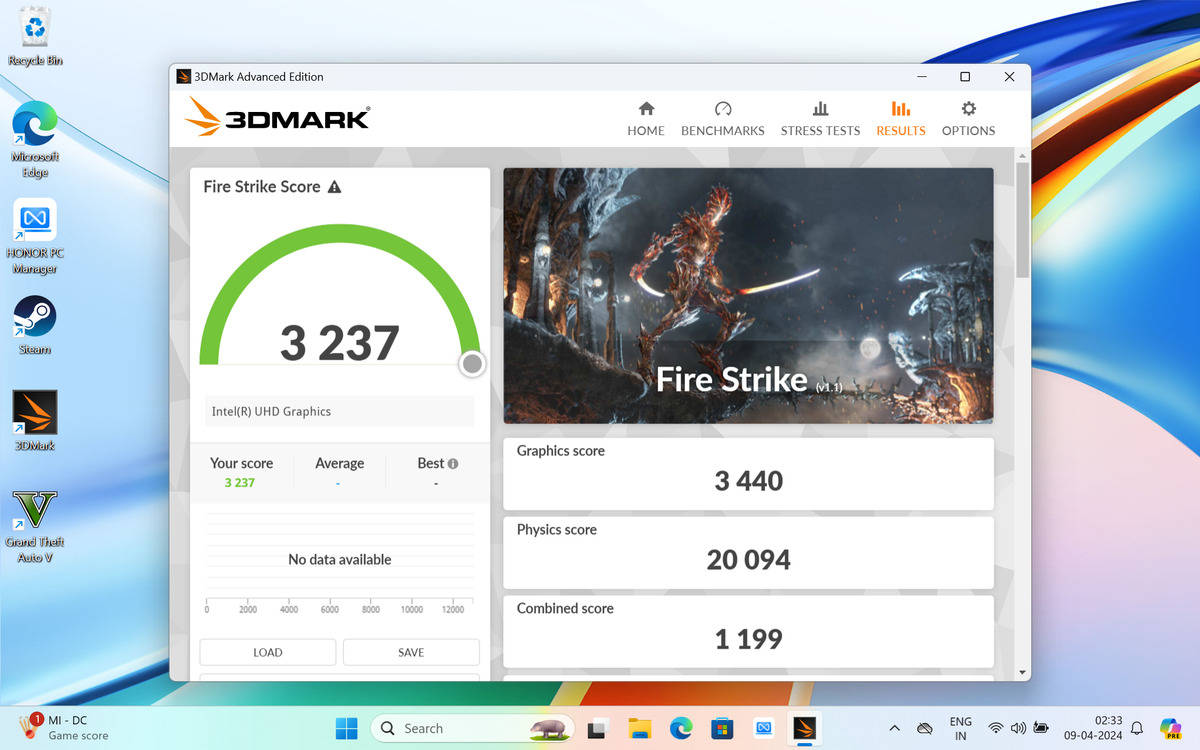Open the Copilot icon in the system tray
Screen dimensions: 1200x750
pos(1170,728)
